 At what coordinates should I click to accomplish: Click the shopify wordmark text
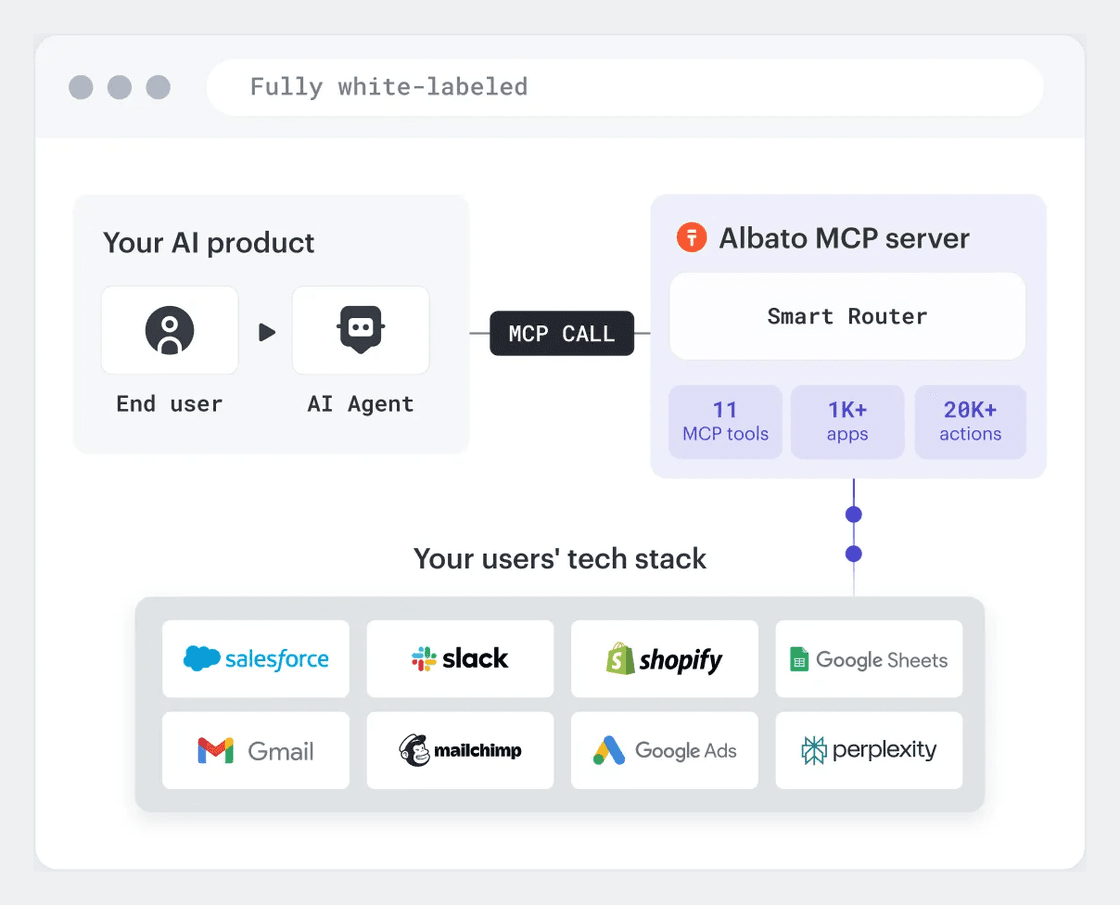click(681, 660)
